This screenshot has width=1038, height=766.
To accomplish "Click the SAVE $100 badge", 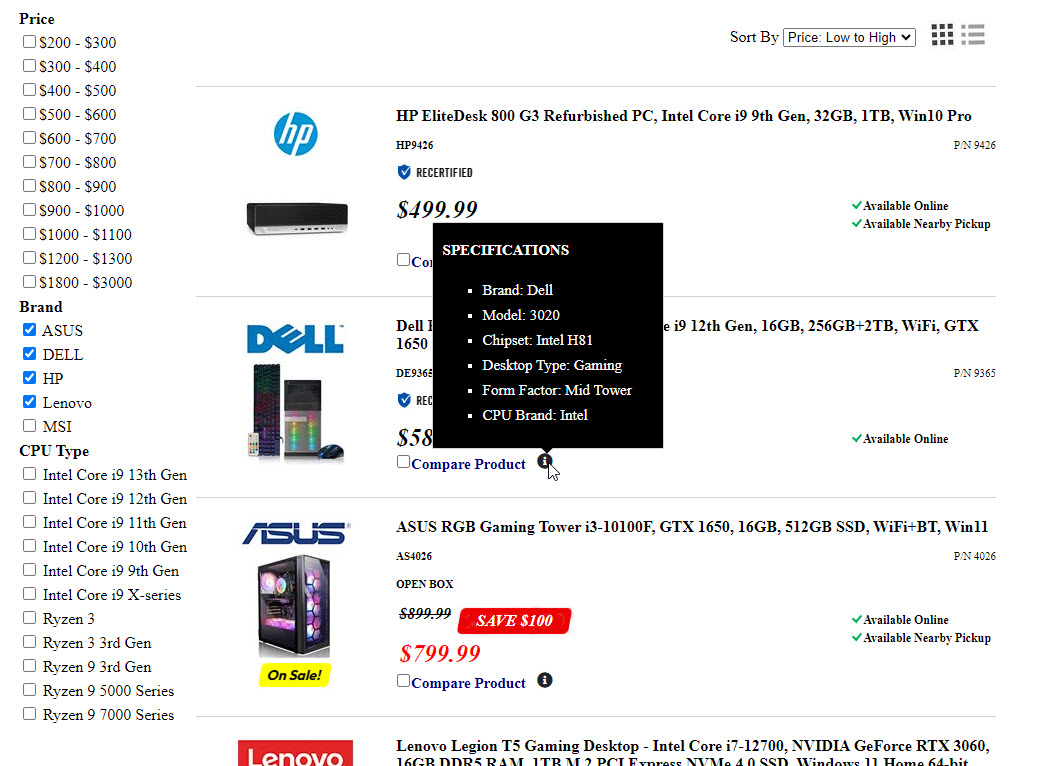I will (x=514, y=621).
